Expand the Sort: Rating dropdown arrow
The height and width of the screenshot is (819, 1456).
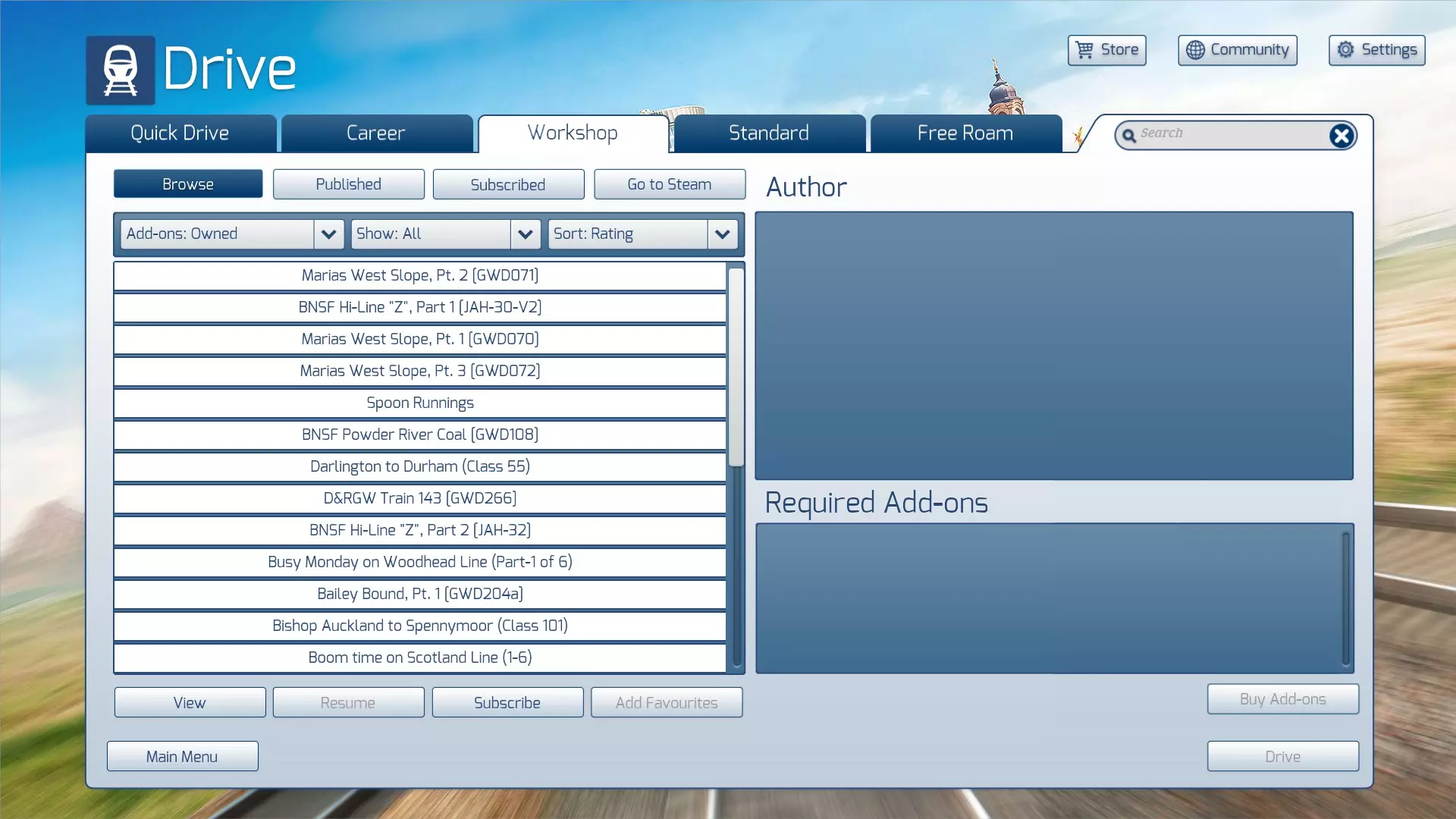pyautogui.click(x=722, y=234)
